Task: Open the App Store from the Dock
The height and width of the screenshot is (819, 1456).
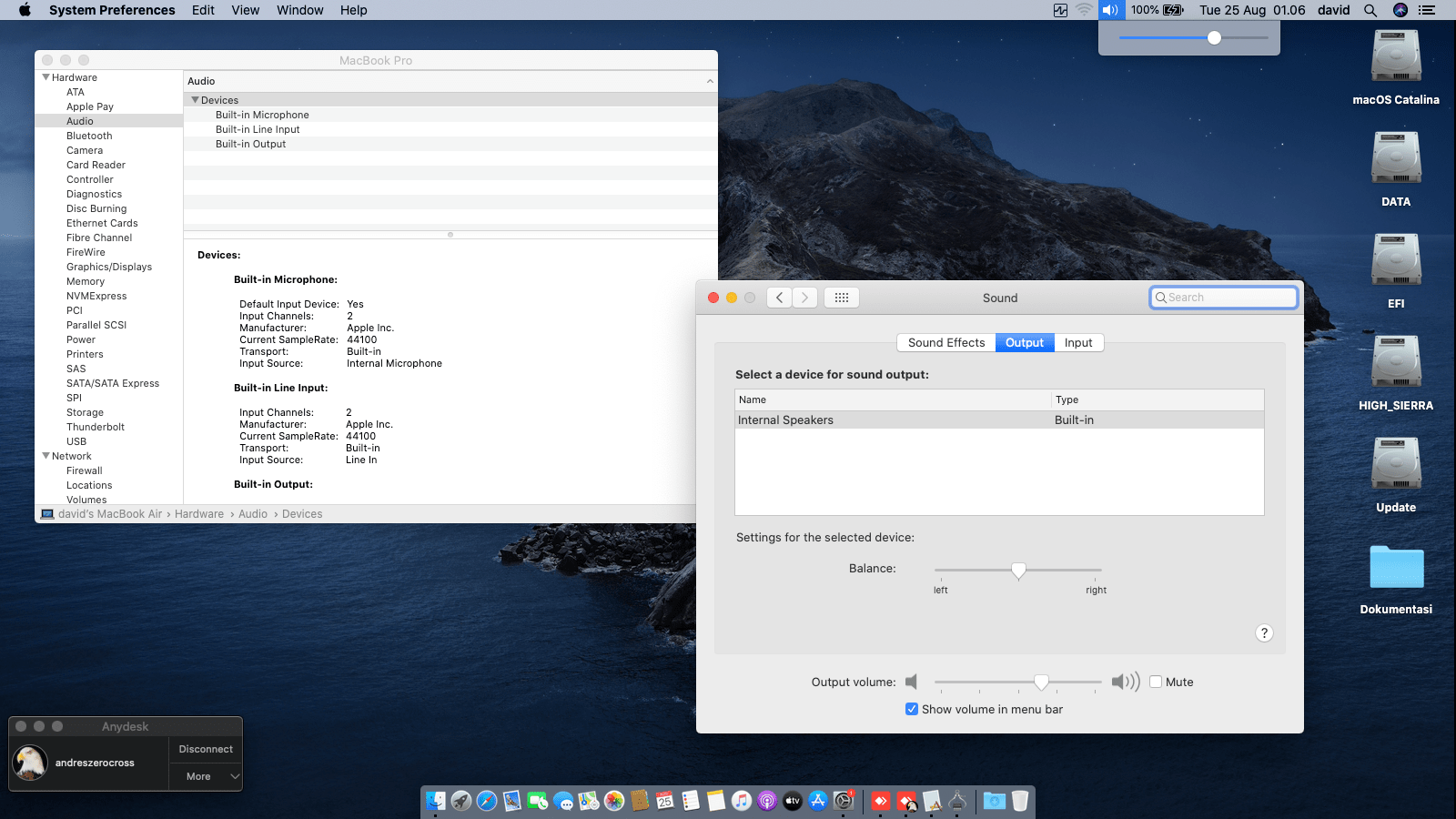Action: pos(818,801)
